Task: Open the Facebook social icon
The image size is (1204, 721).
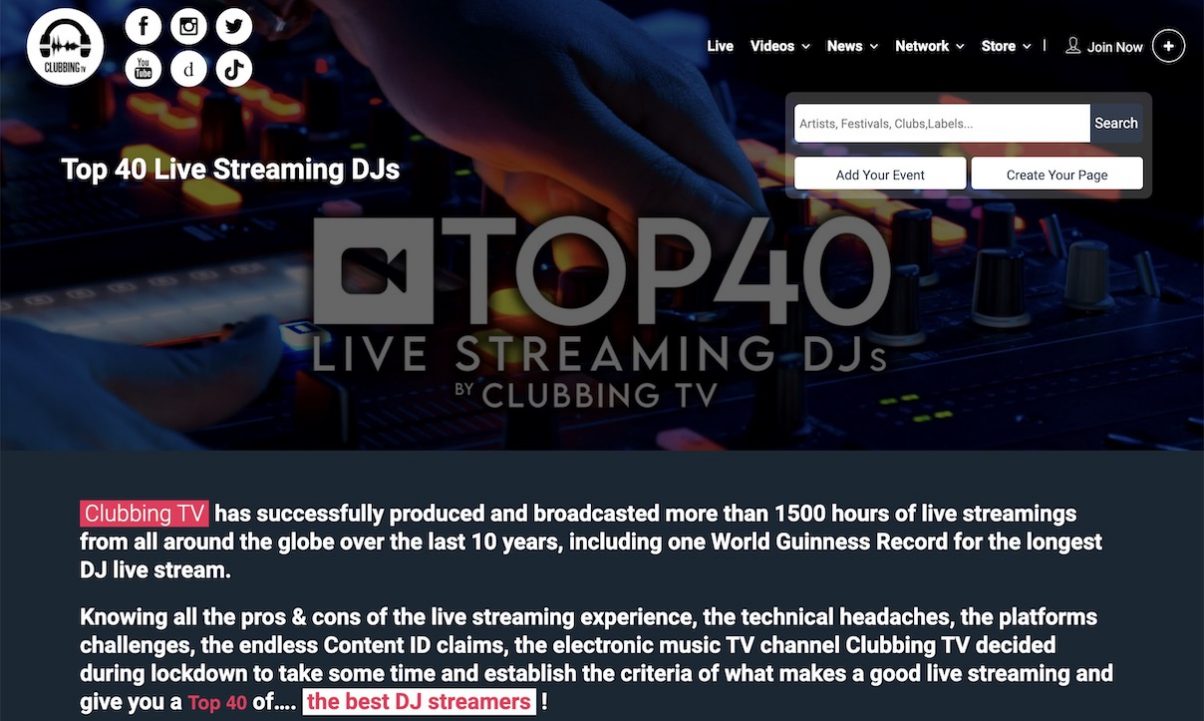Action: pyautogui.click(x=142, y=26)
